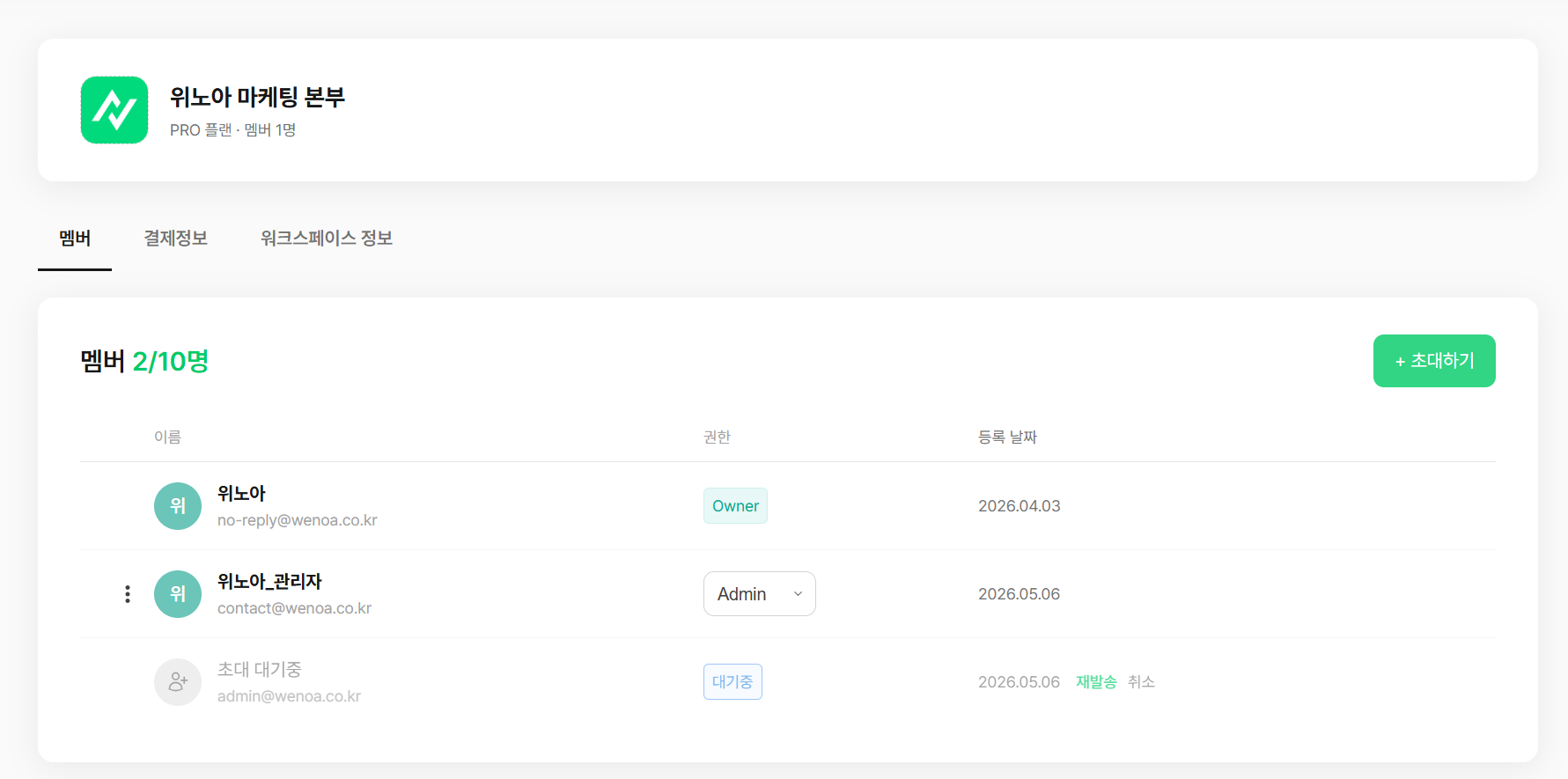Click the 등록 날짜 column header
The height and width of the screenshot is (779, 1568).
pos(1007,437)
